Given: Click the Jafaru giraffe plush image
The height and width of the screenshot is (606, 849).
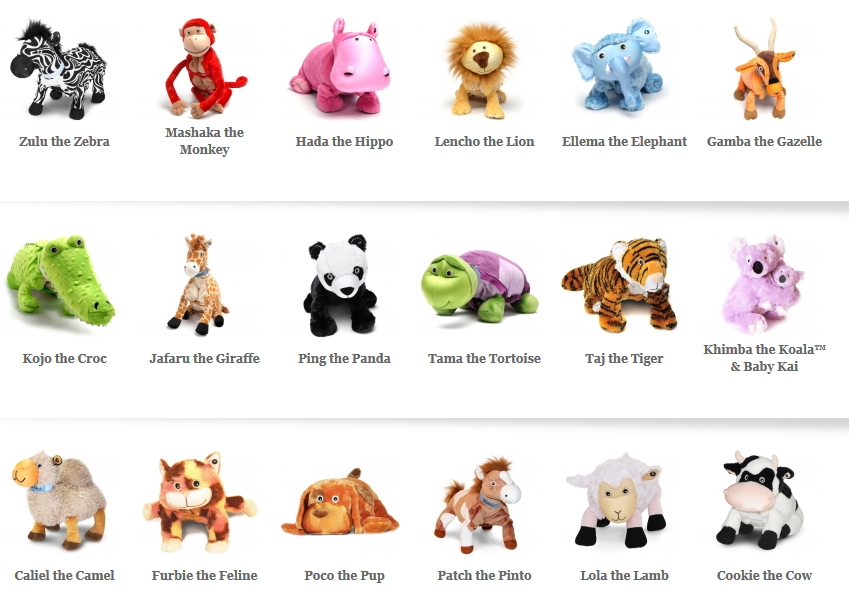Looking at the screenshot, I should point(198,284).
